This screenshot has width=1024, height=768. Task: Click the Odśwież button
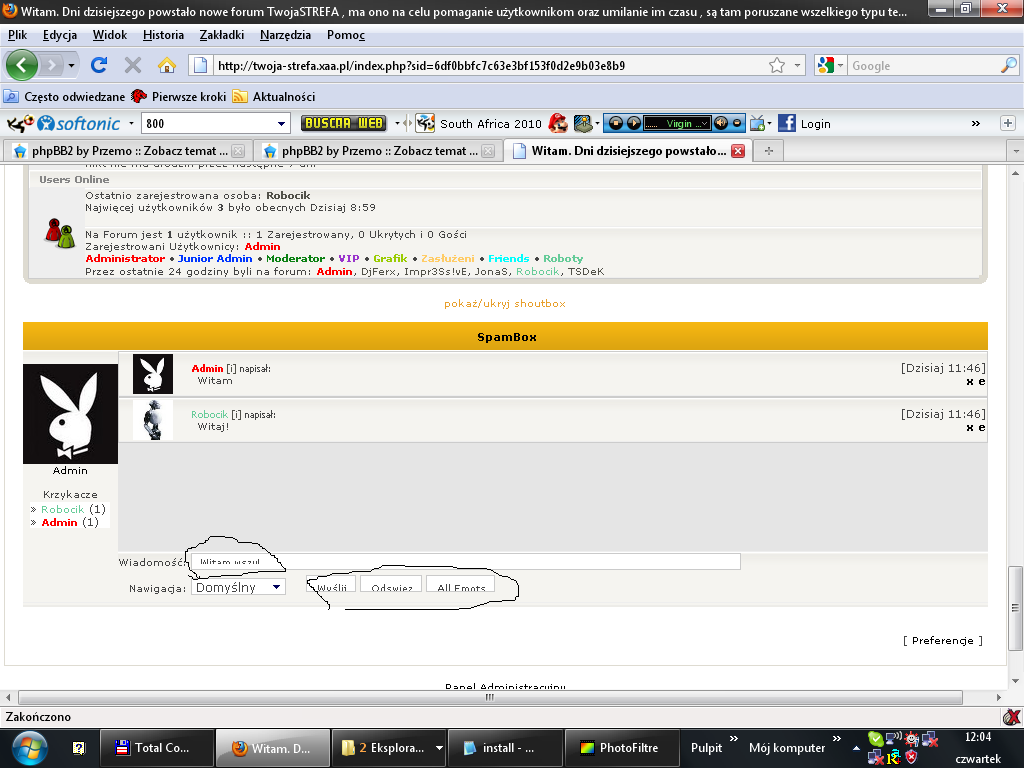(x=392, y=585)
